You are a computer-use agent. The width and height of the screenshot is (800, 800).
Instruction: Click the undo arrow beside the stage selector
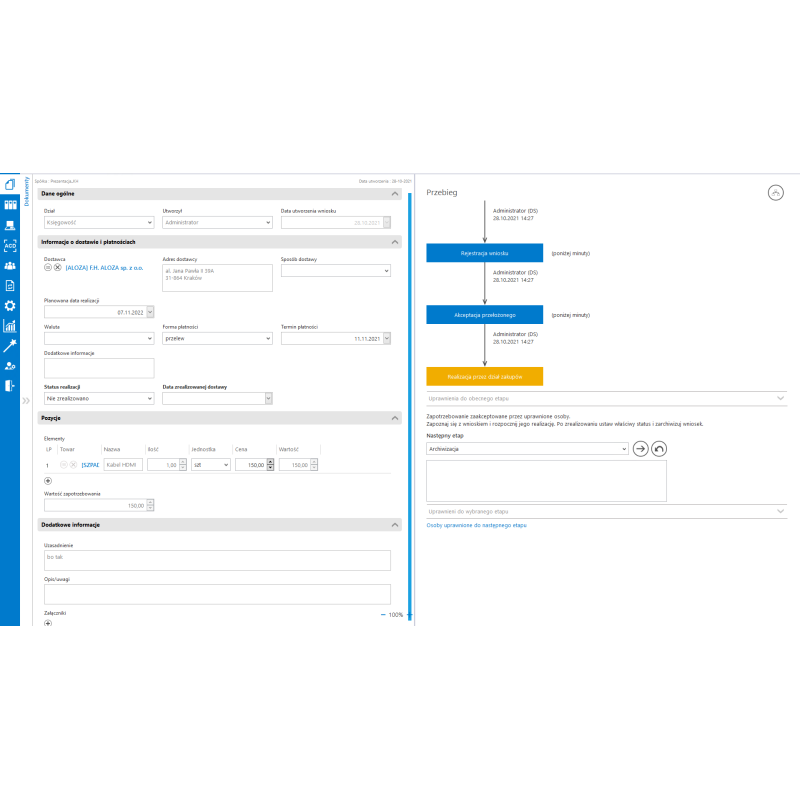659,449
